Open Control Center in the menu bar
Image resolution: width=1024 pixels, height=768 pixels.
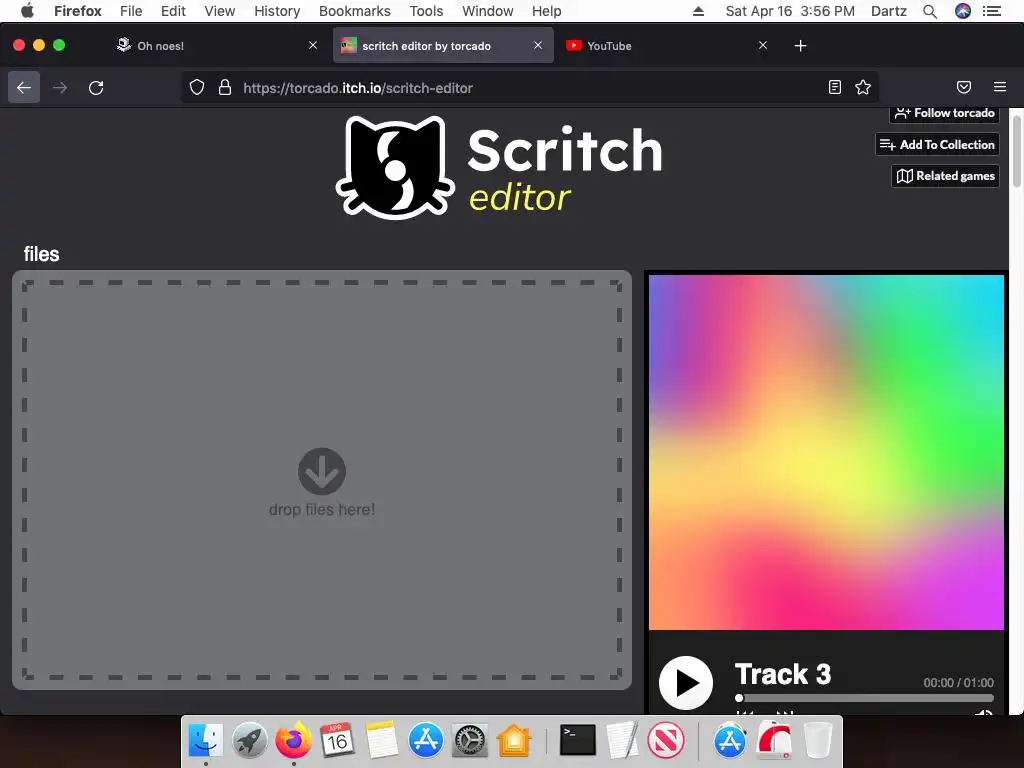(x=991, y=11)
